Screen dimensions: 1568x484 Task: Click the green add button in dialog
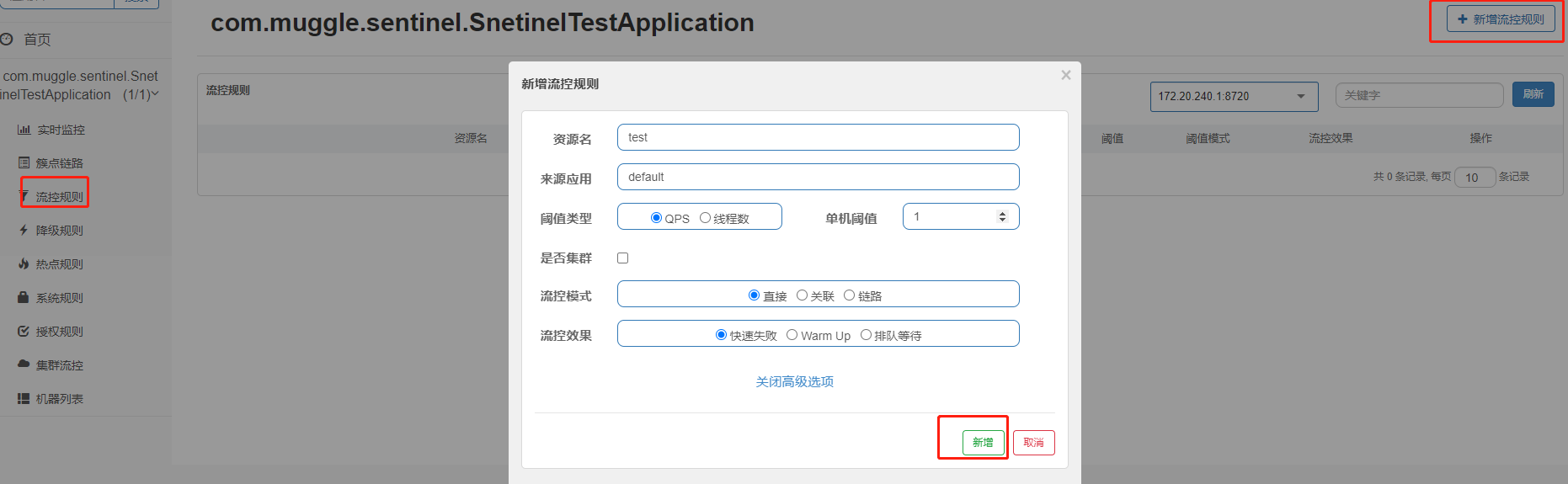tap(983, 442)
